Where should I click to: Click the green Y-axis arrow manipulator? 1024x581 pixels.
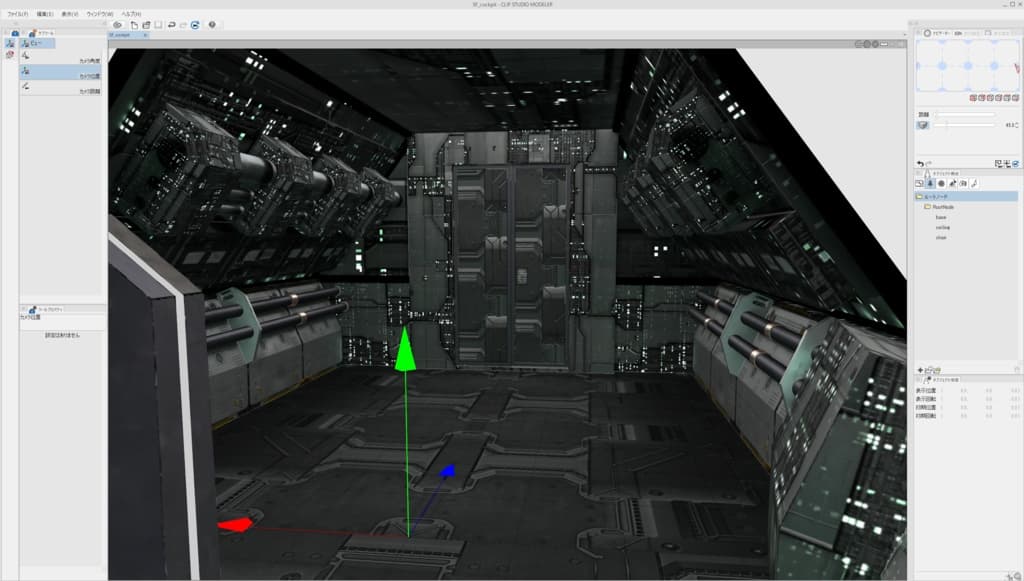[x=406, y=349]
